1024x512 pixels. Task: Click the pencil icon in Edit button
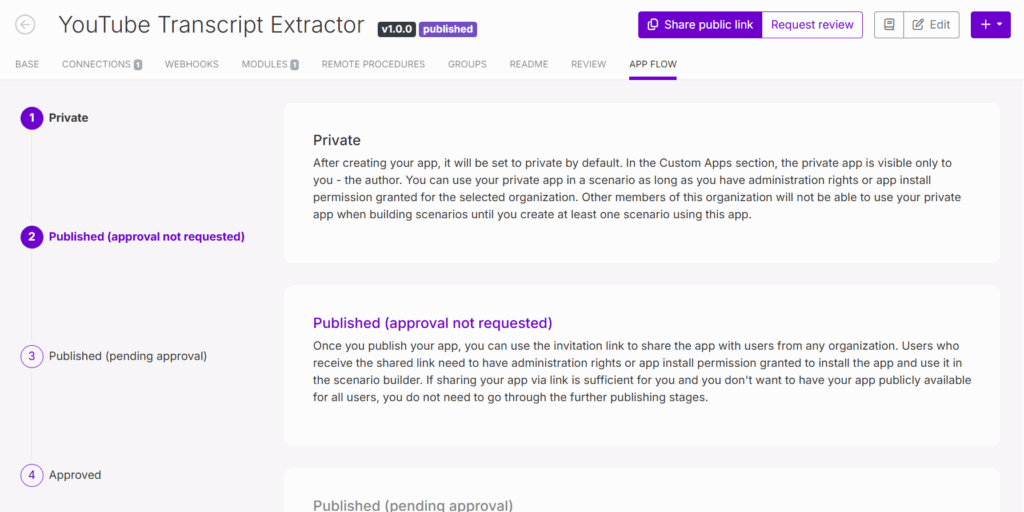tap(918, 25)
